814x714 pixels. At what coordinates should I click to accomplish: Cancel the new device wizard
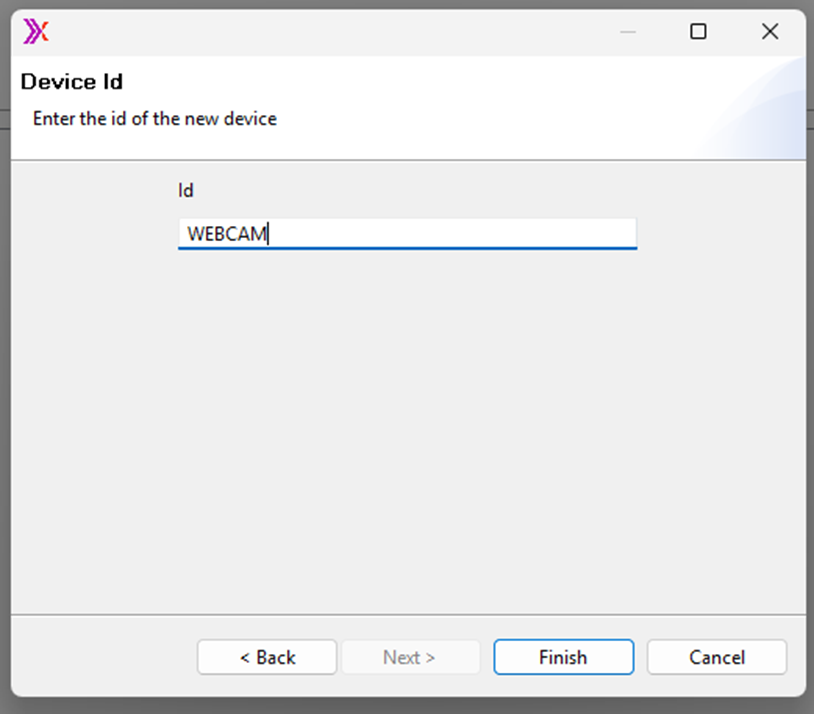(717, 657)
